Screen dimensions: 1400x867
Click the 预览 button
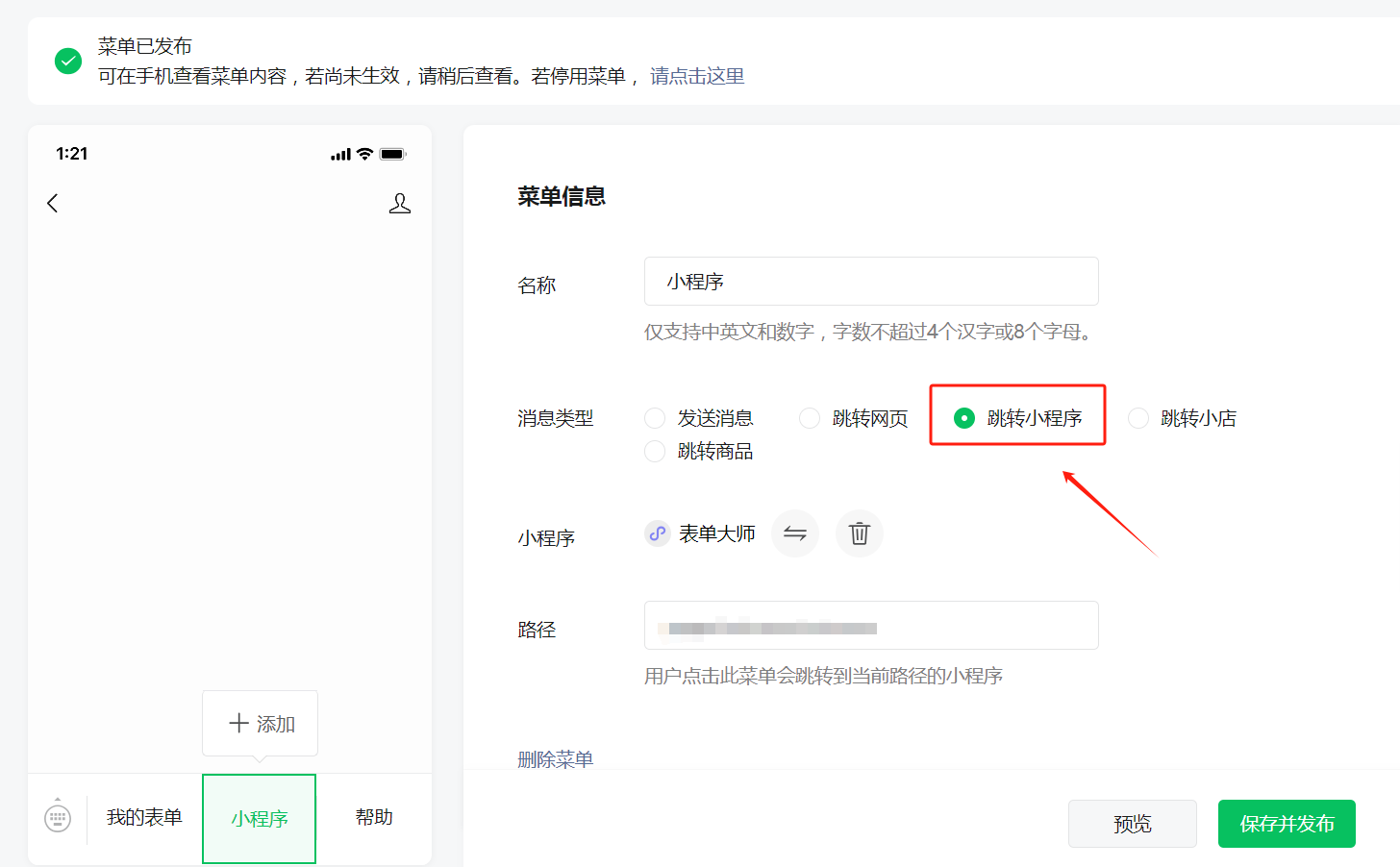[x=1133, y=824]
